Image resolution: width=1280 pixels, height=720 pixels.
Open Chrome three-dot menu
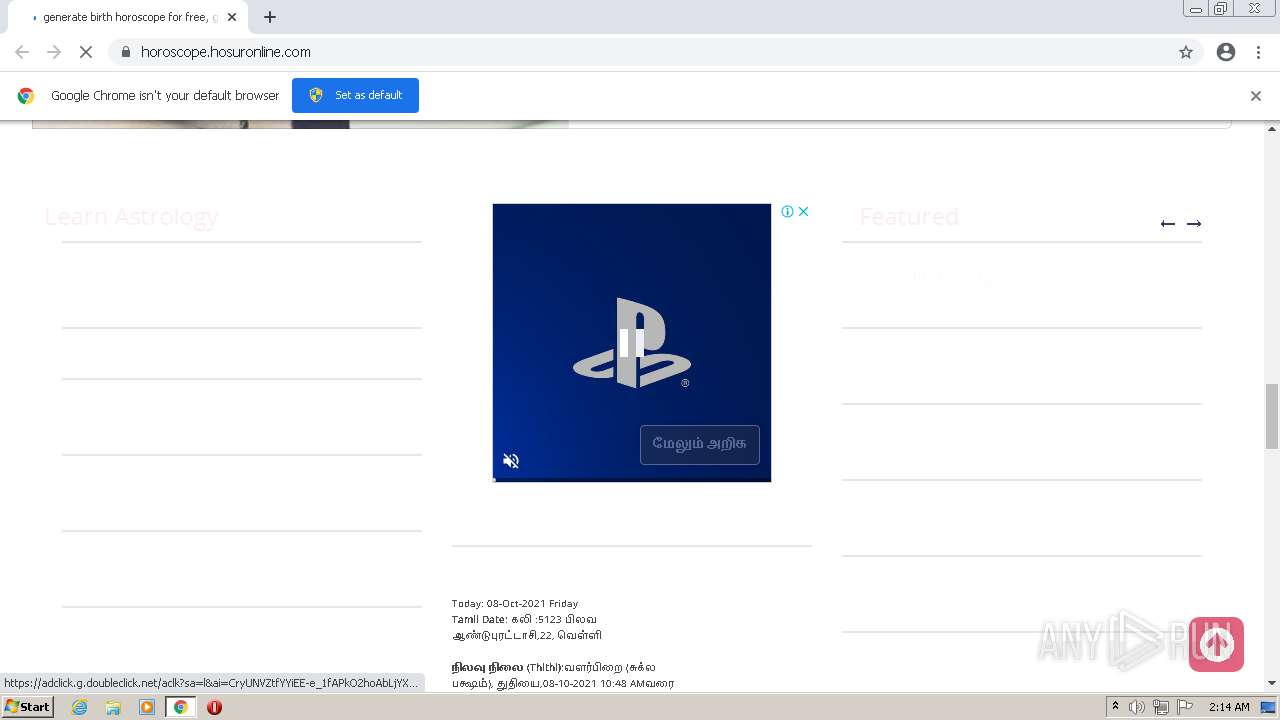(x=1258, y=52)
